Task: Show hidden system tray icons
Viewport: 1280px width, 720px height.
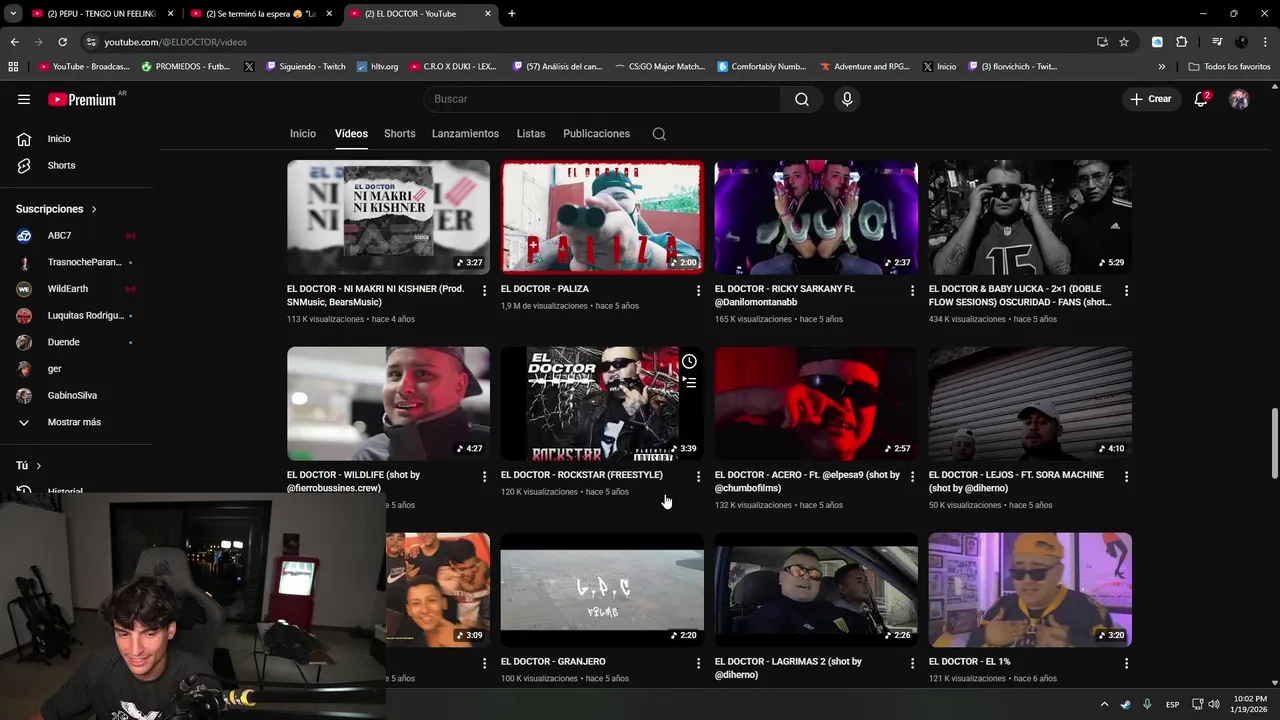Action: pyautogui.click(x=1104, y=704)
